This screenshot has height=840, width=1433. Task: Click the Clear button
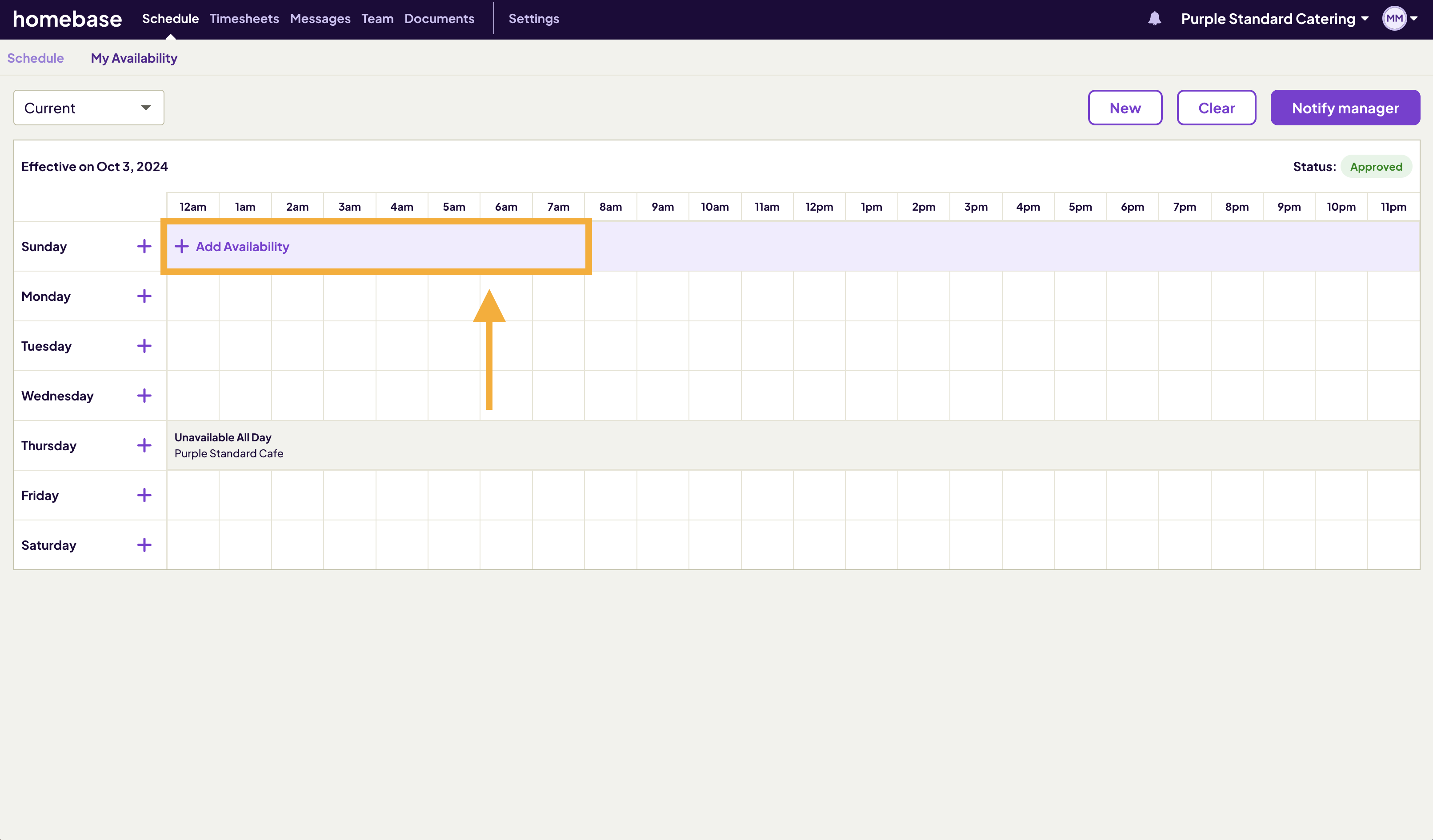[1217, 108]
